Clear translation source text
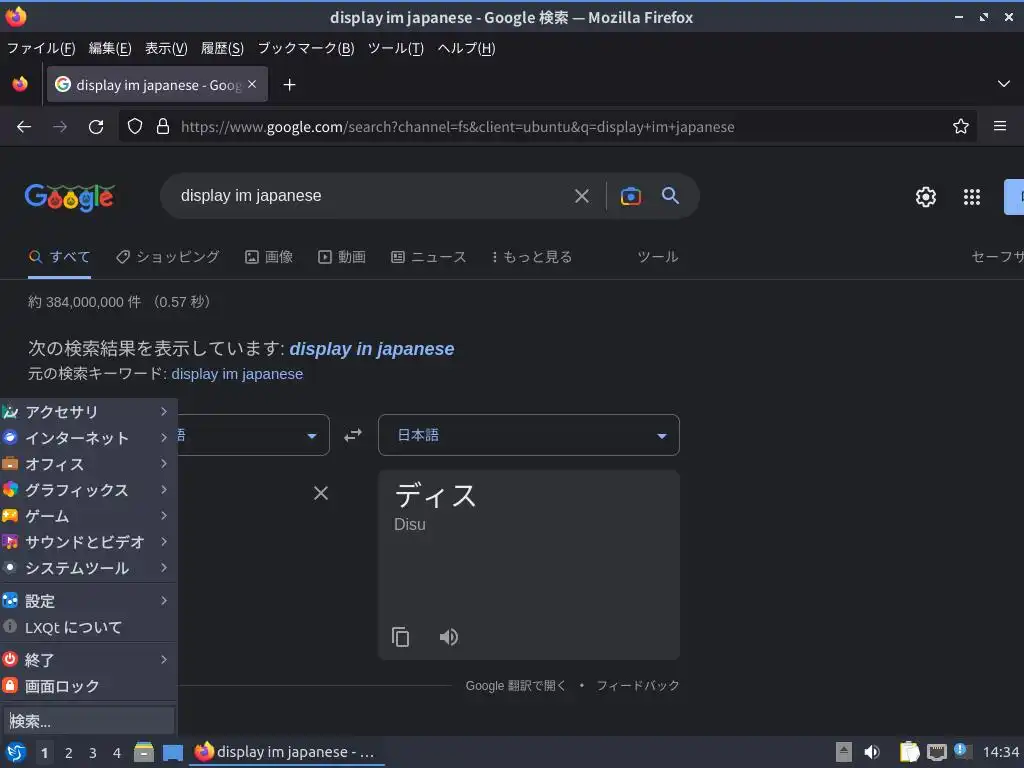Image resolution: width=1024 pixels, height=768 pixels. coord(321,493)
